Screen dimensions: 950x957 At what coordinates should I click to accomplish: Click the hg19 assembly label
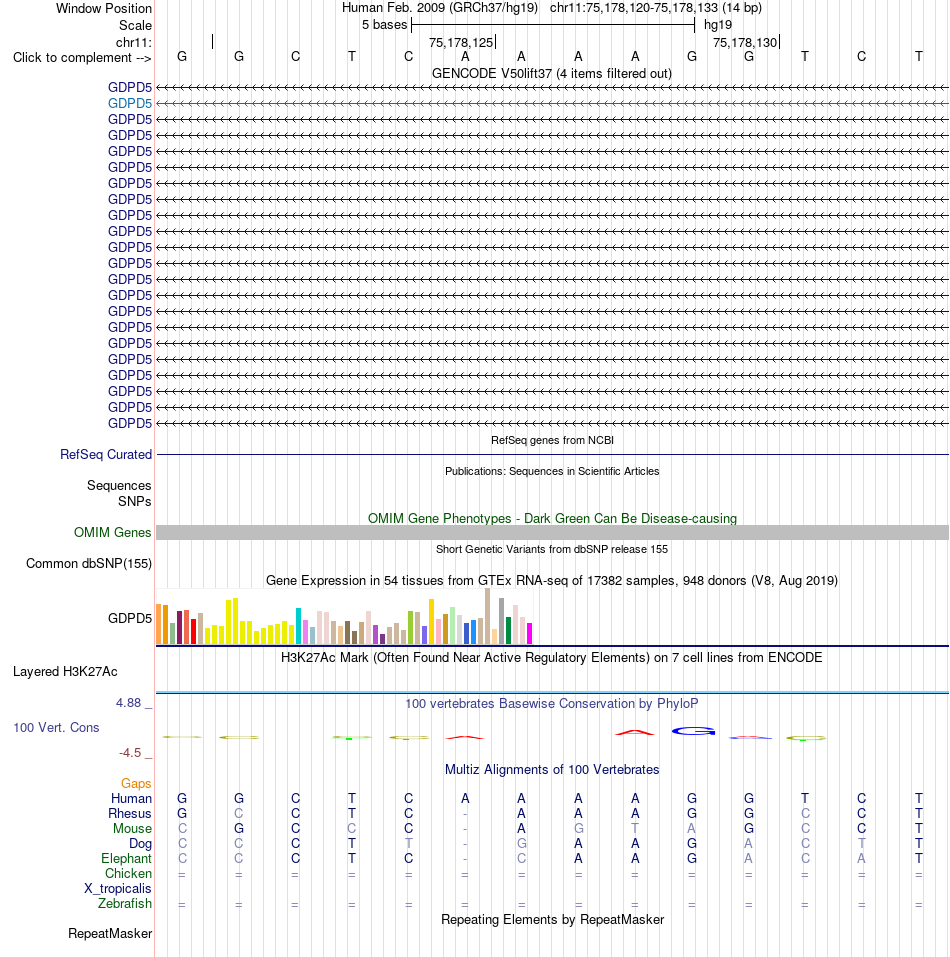pos(718,25)
